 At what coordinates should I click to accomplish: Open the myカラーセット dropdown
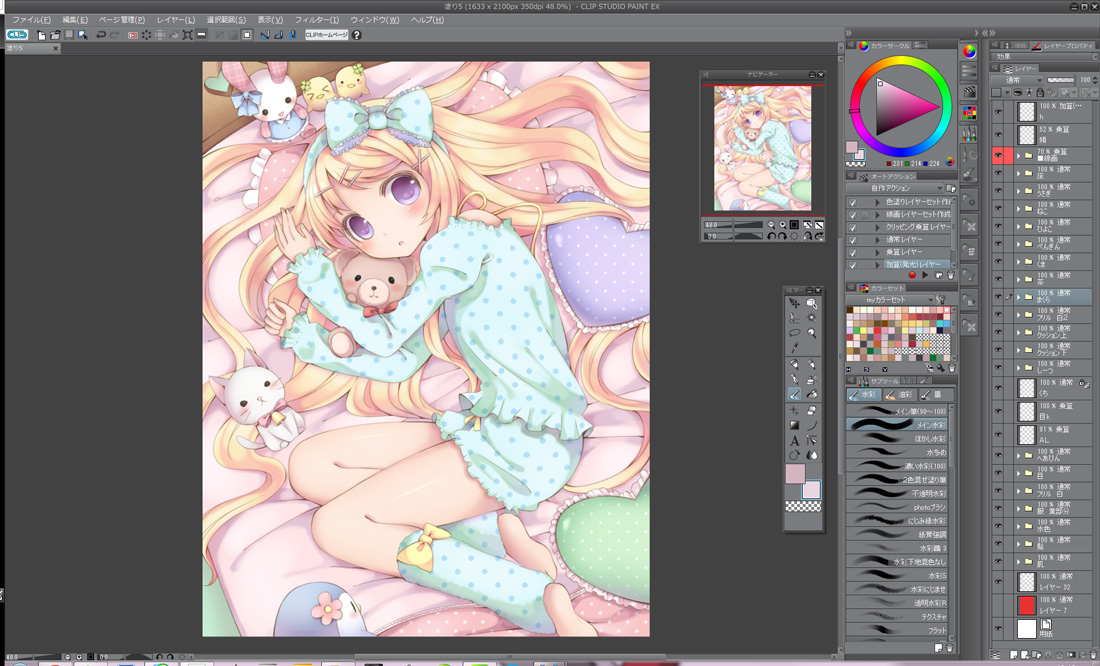[x=890, y=300]
